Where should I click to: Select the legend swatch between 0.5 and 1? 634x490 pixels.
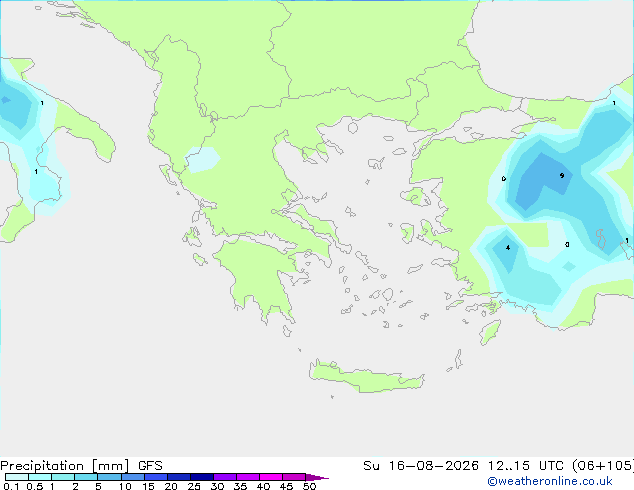click(x=40, y=477)
